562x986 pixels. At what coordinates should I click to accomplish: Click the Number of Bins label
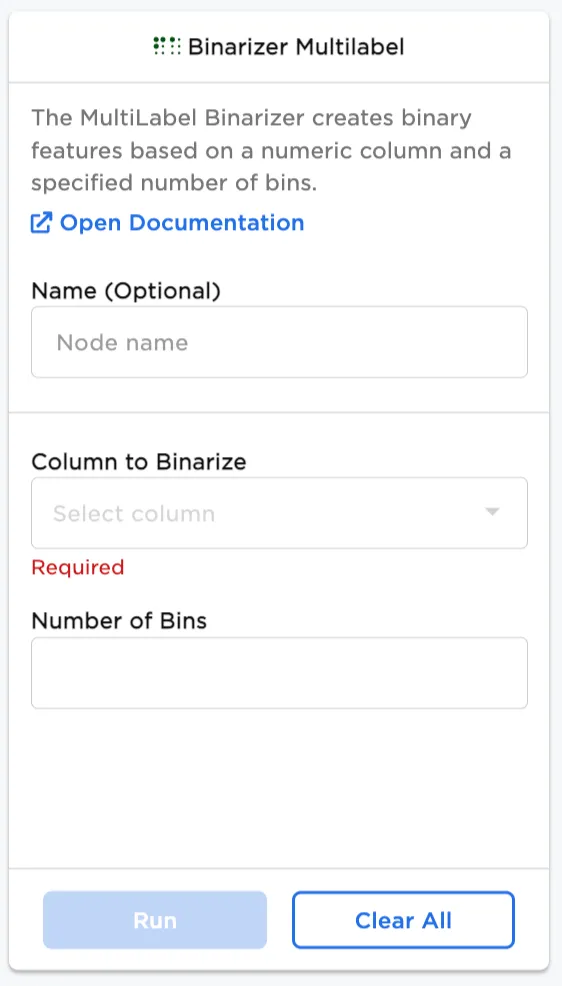click(119, 621)
